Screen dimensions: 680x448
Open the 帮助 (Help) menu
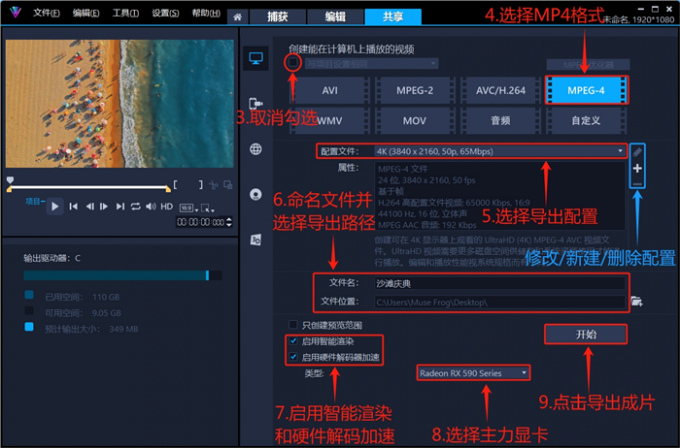tap(206, 13)
